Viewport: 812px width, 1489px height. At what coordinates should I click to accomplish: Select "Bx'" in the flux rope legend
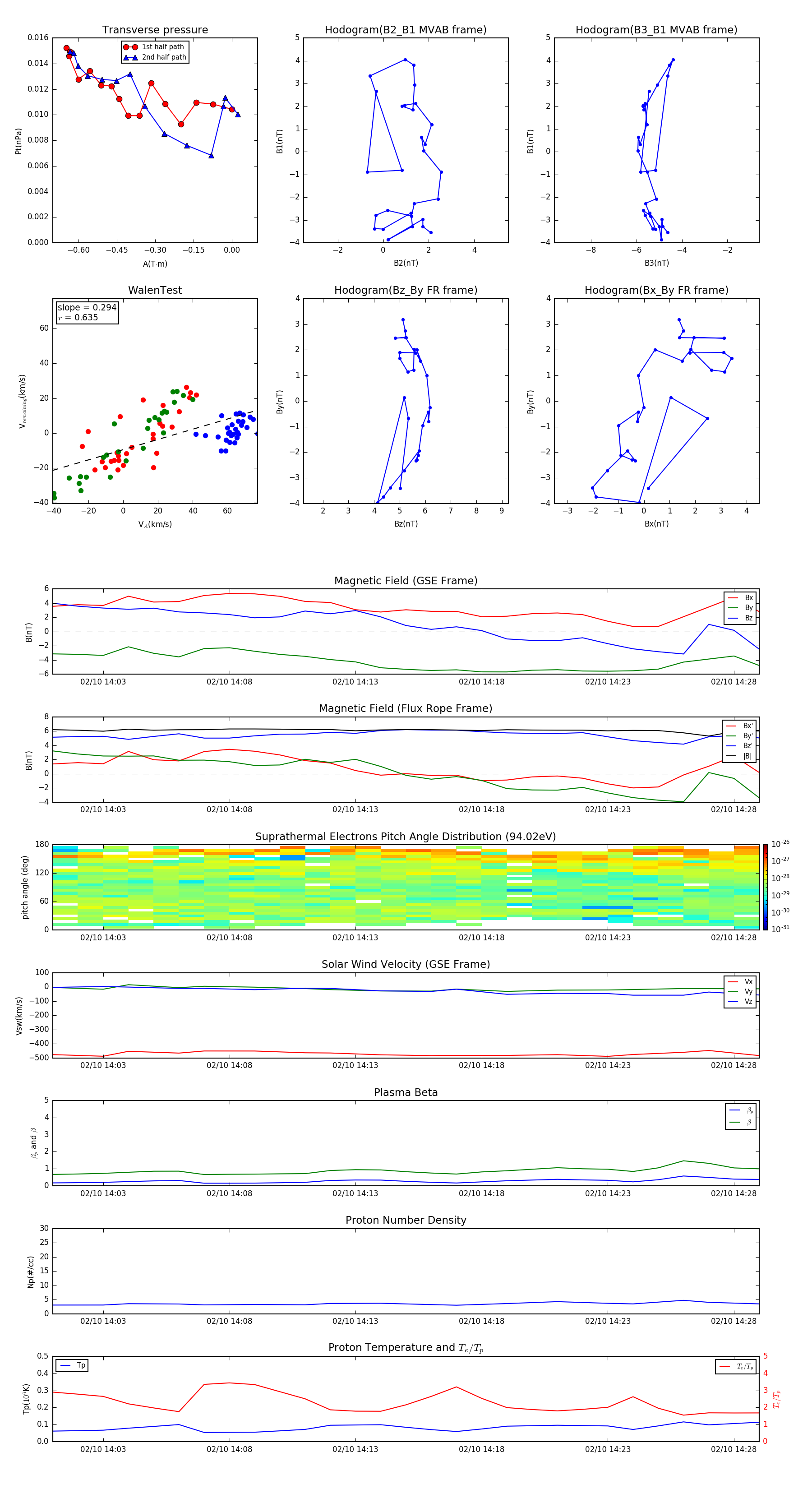coord(739,726)
